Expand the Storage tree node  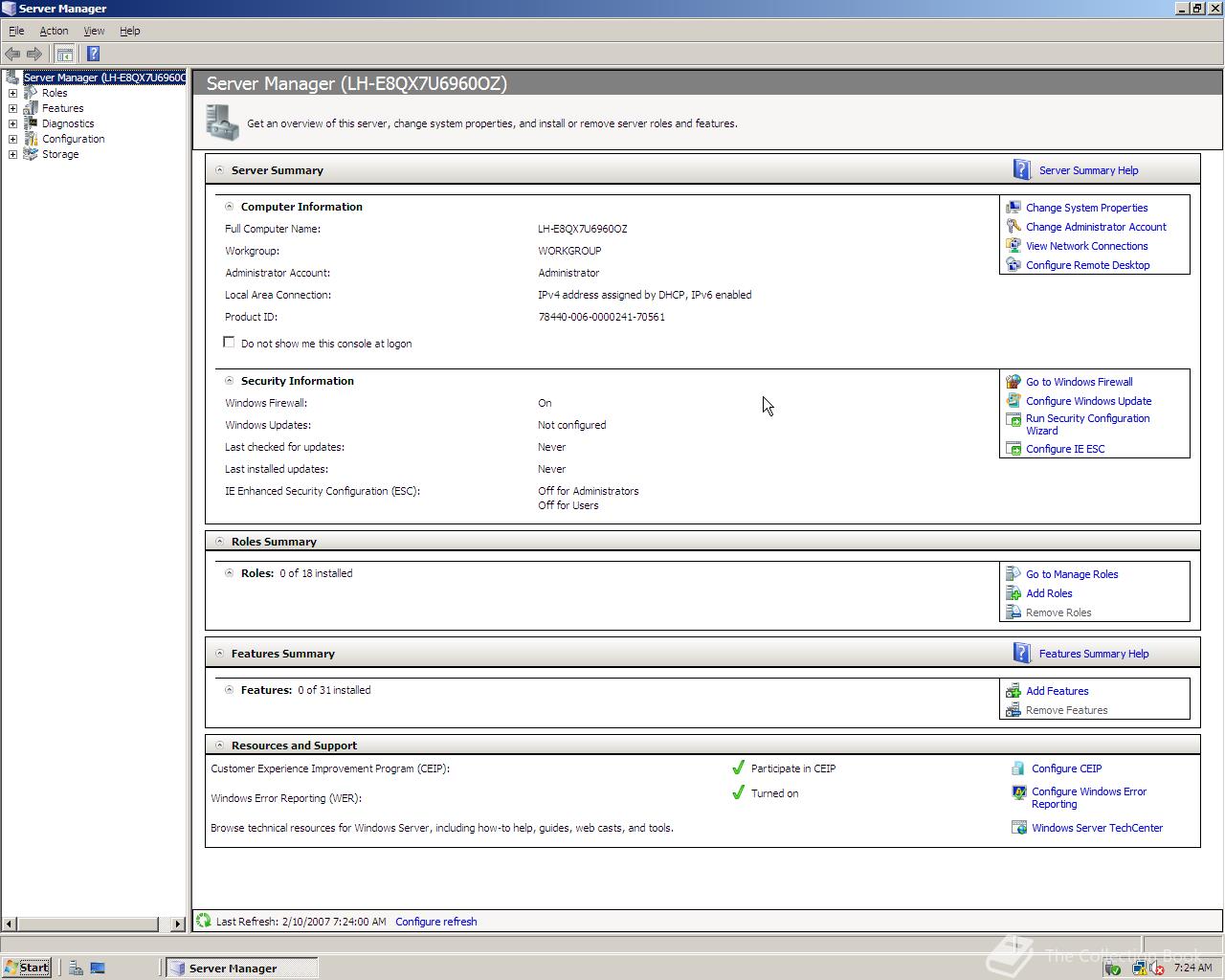tap(12, 154)
